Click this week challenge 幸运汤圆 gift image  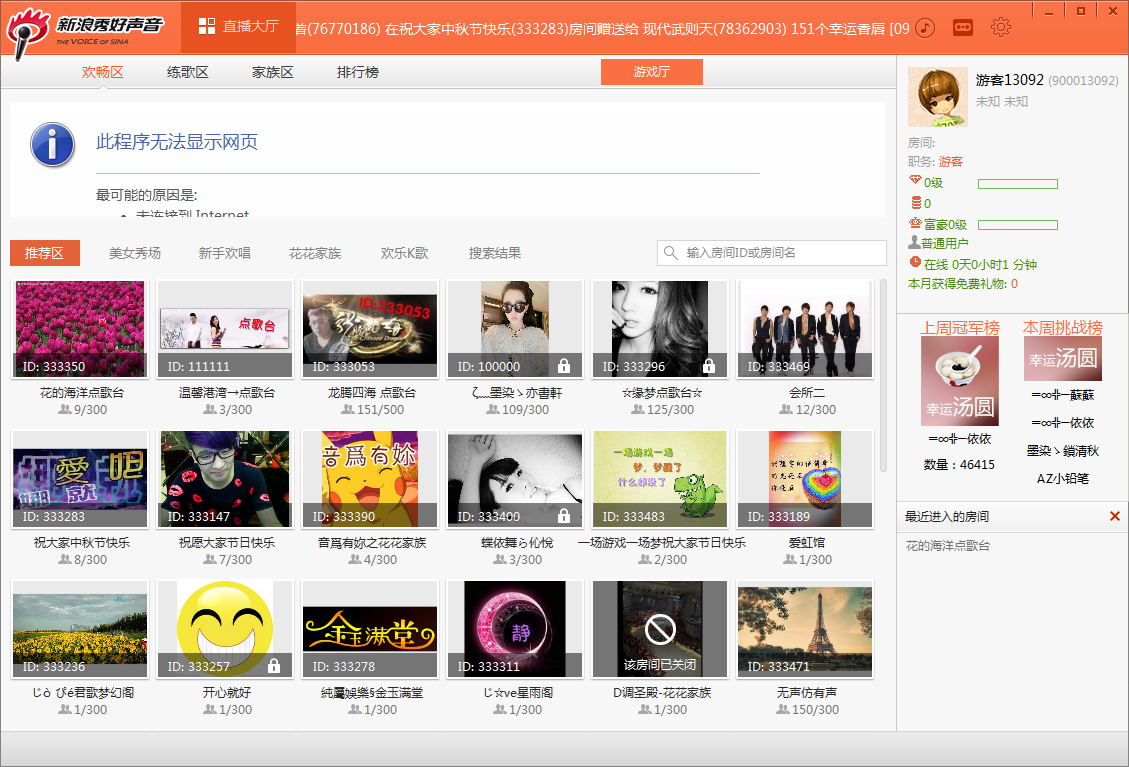click(1063, 359)
